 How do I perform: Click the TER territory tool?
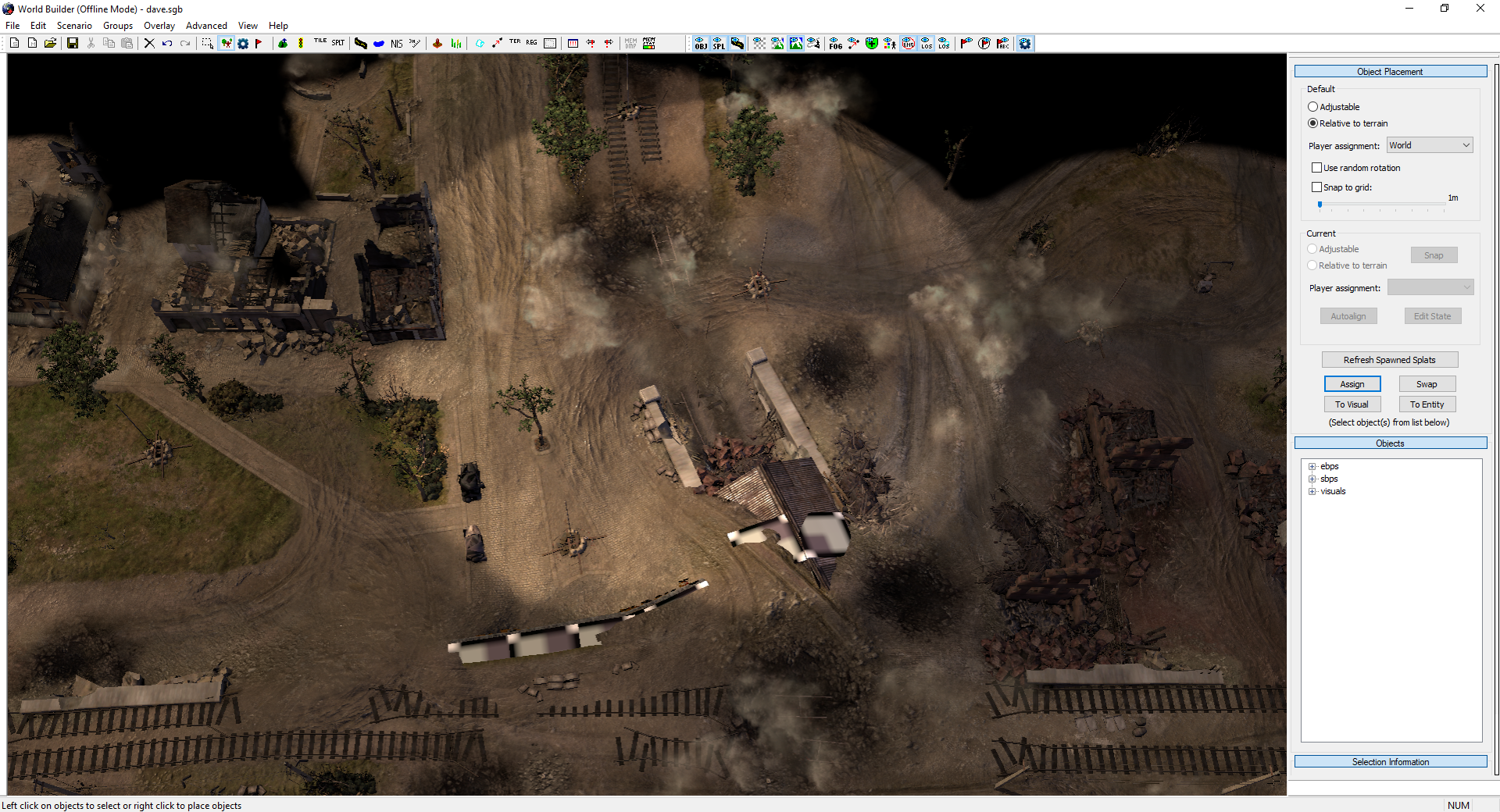click(x=515, y=43)
